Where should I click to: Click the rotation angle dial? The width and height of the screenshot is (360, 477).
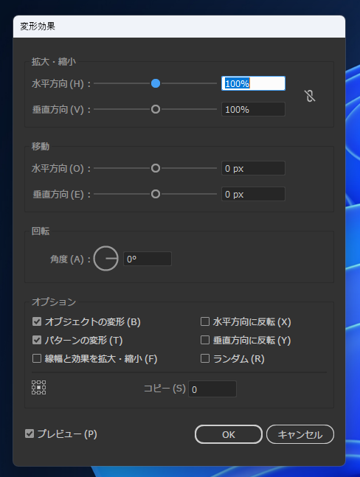click(106, 259)
